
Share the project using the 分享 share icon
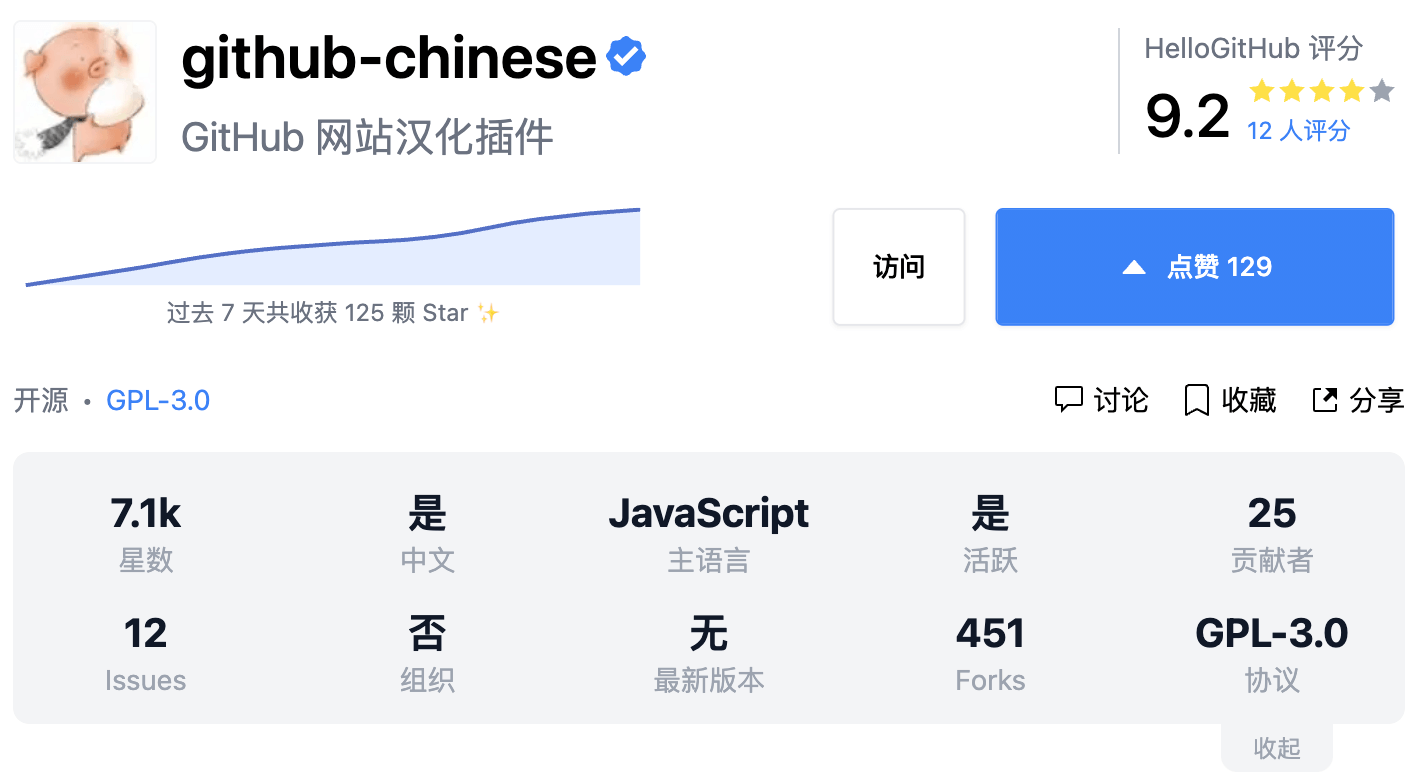pyautogui.click(x=1325, y=399)
